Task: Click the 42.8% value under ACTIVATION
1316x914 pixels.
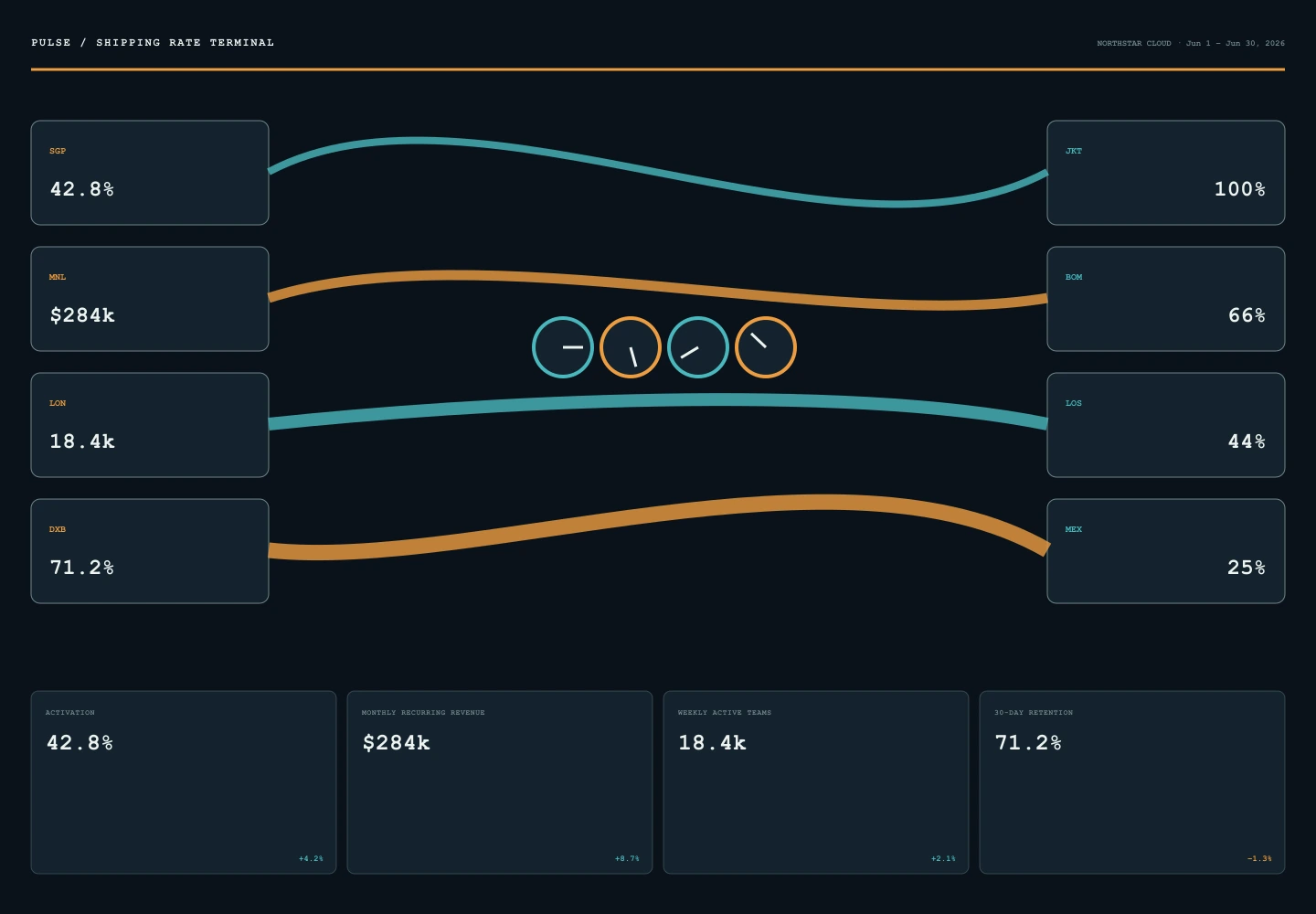Action: point(80,743)
